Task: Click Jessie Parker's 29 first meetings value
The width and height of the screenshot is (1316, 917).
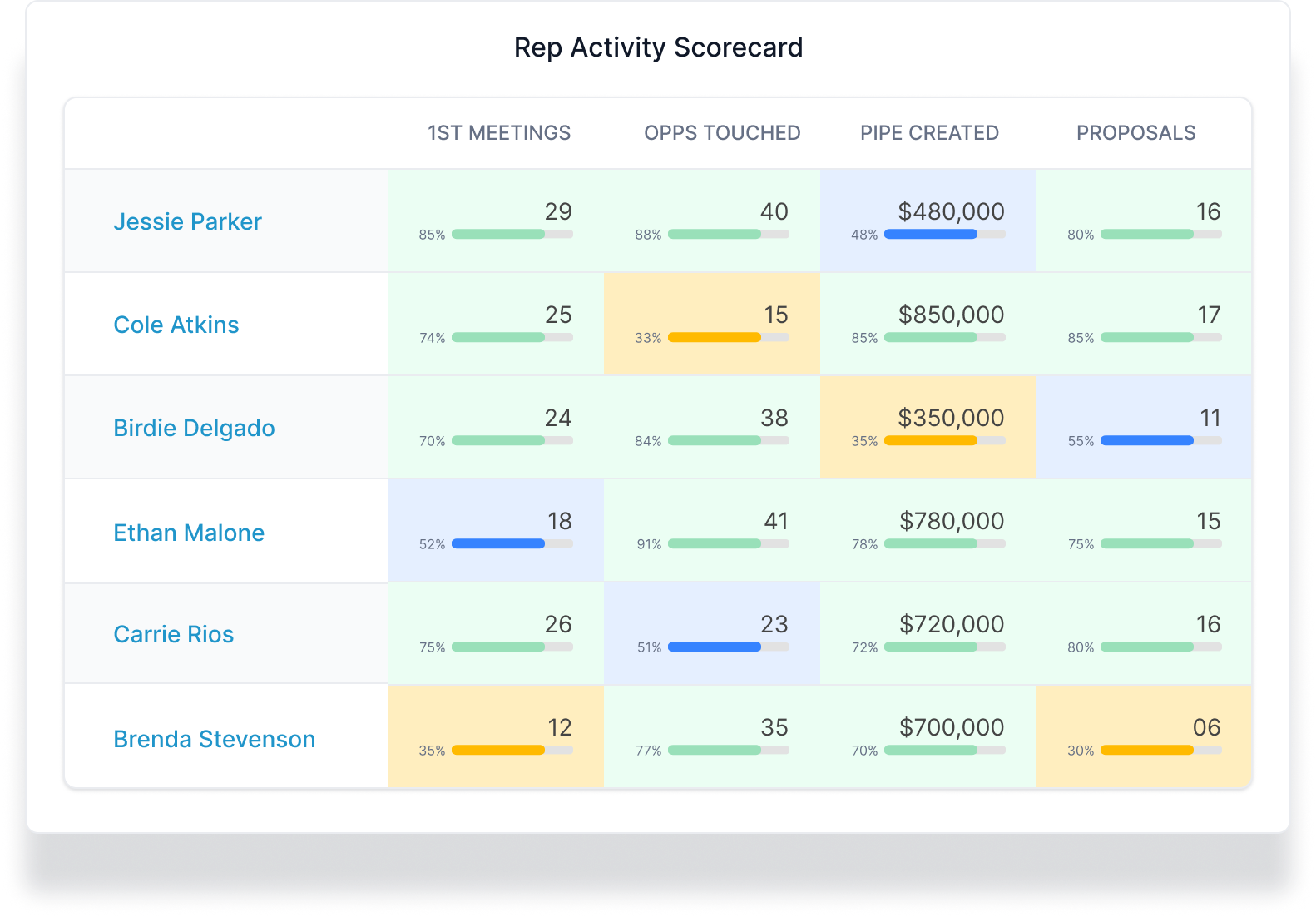Action: pyautogui.click(x=558, y=212)
